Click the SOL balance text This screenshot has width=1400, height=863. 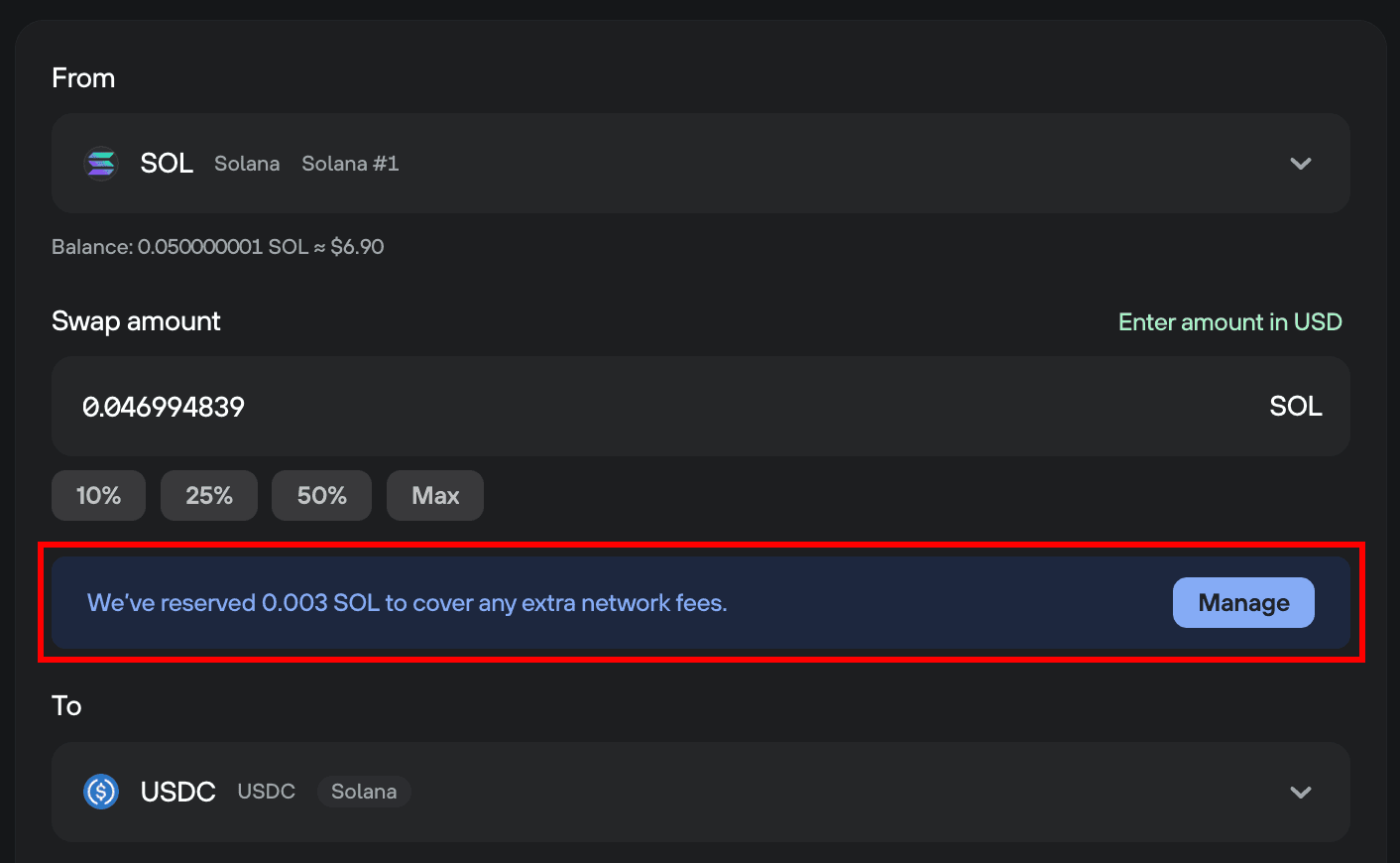click(217, 247)
